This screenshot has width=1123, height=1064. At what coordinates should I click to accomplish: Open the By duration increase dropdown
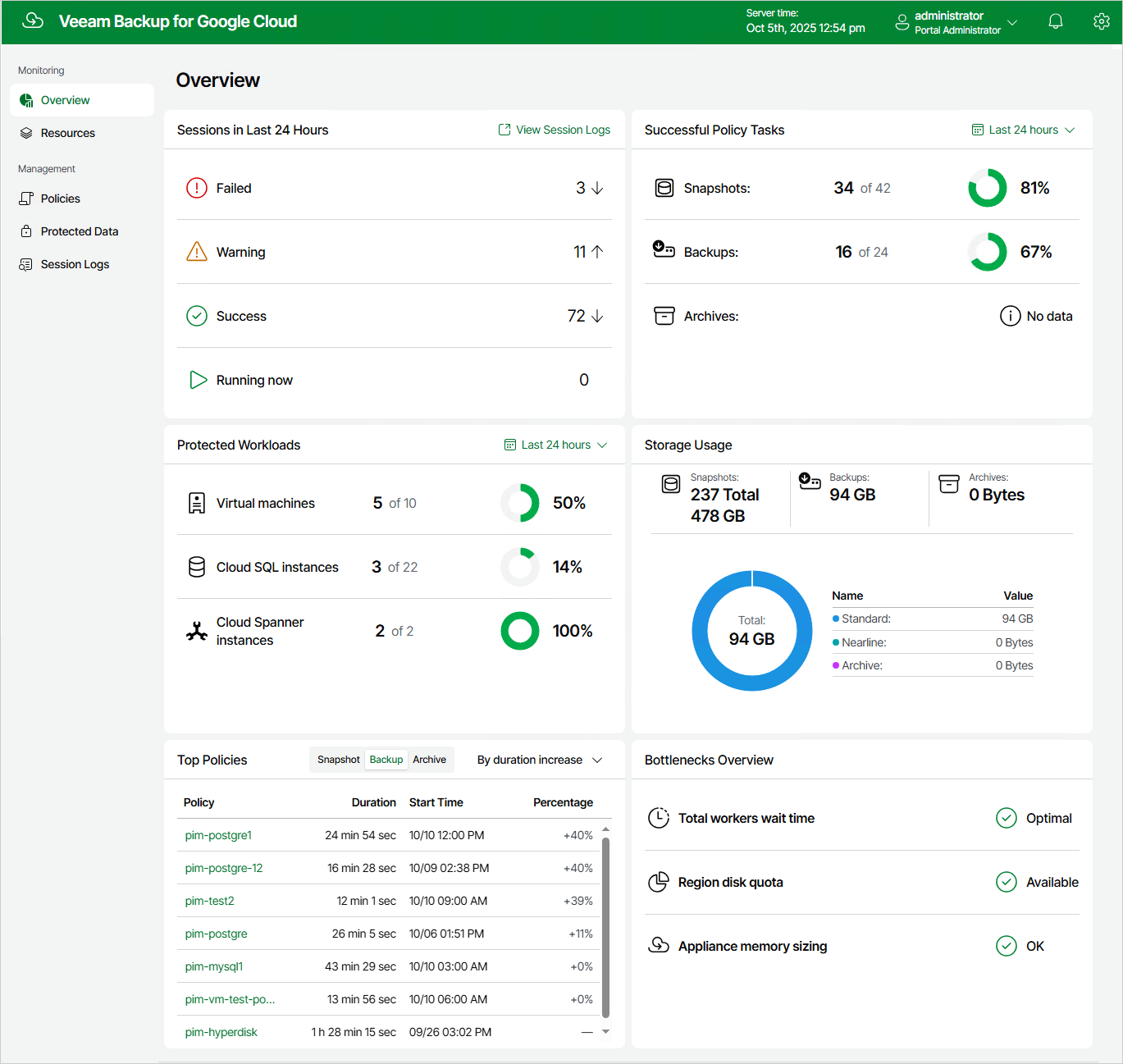pyautogui.click(x=540, y=760)
